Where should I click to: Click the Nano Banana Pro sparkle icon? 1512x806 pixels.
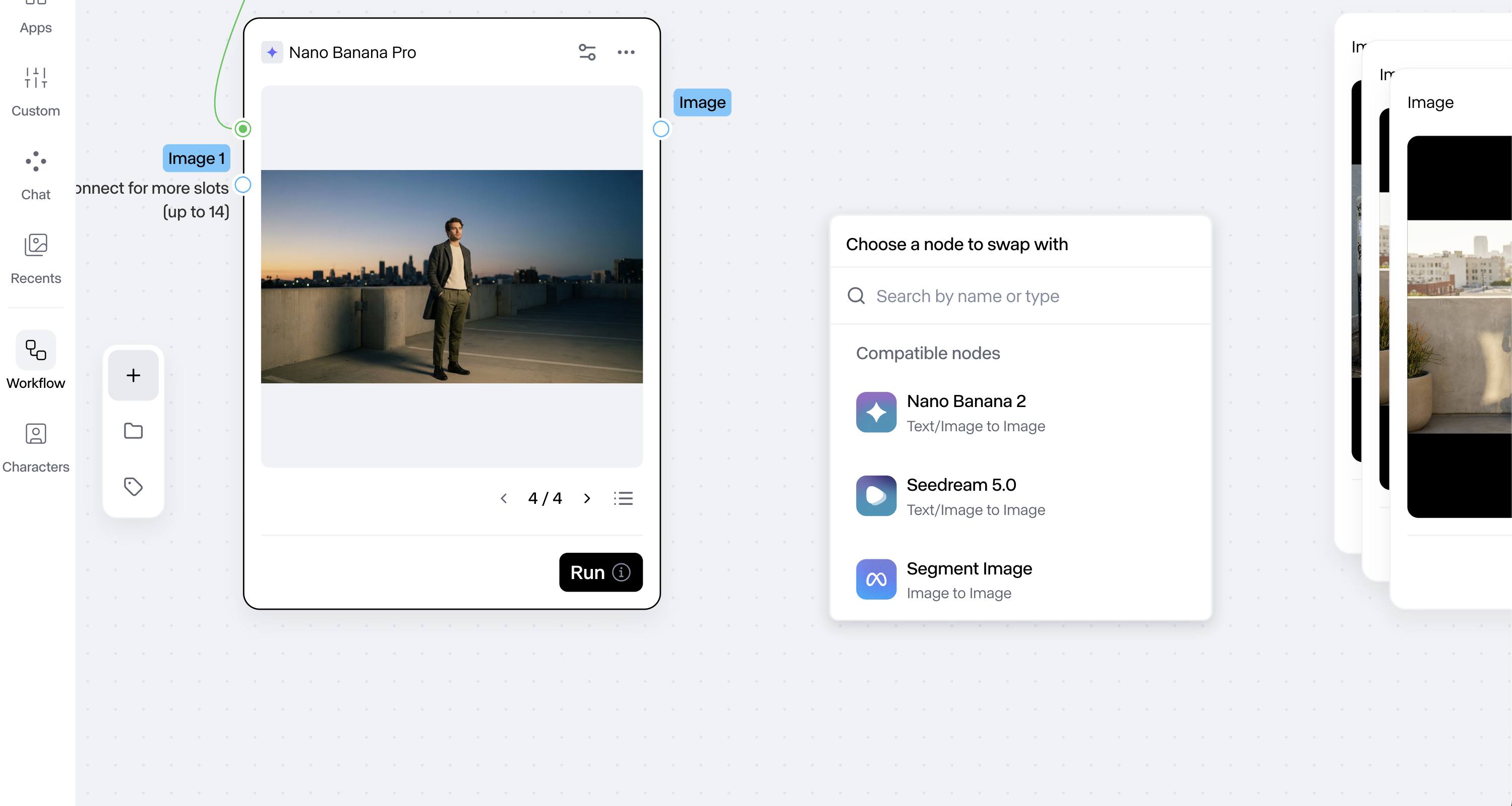point(272,52)
